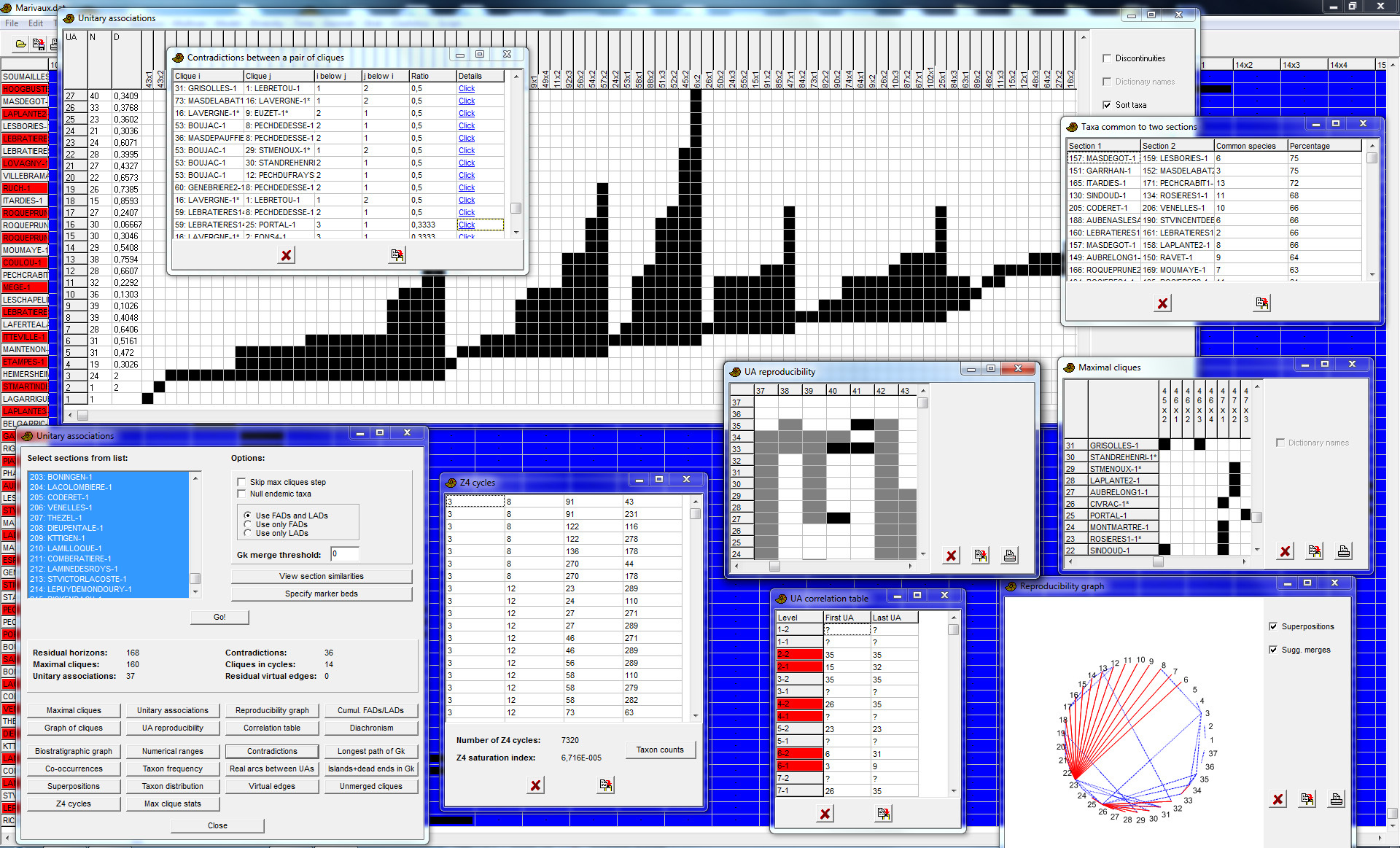This screenshot has width=1400, height=848.
Task: Click Specify marker beds button
Action: tap(322, 594)
